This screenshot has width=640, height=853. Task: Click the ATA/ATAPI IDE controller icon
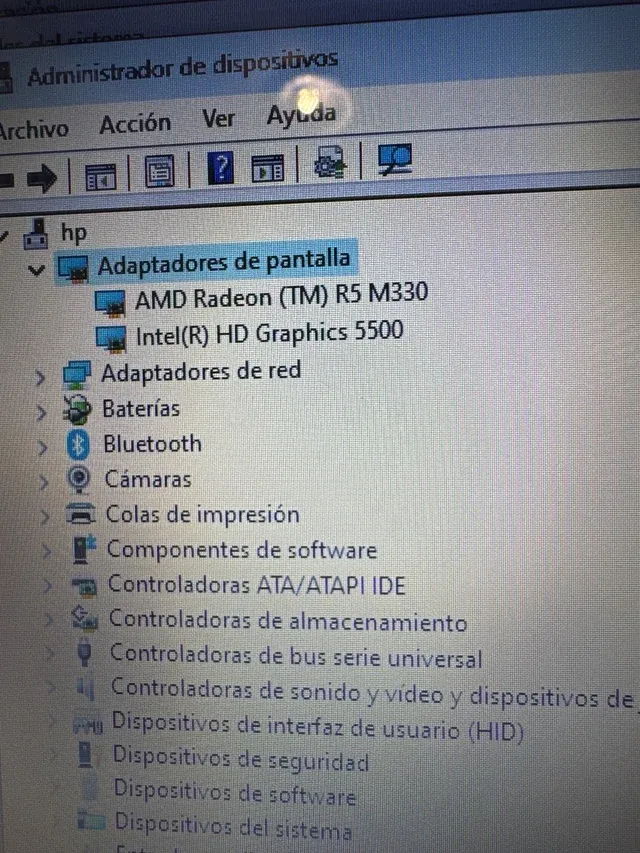(84, 586)
